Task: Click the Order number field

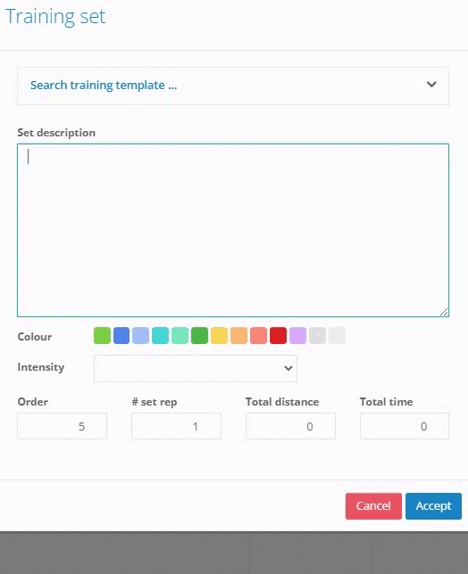Action: [62, 426]
